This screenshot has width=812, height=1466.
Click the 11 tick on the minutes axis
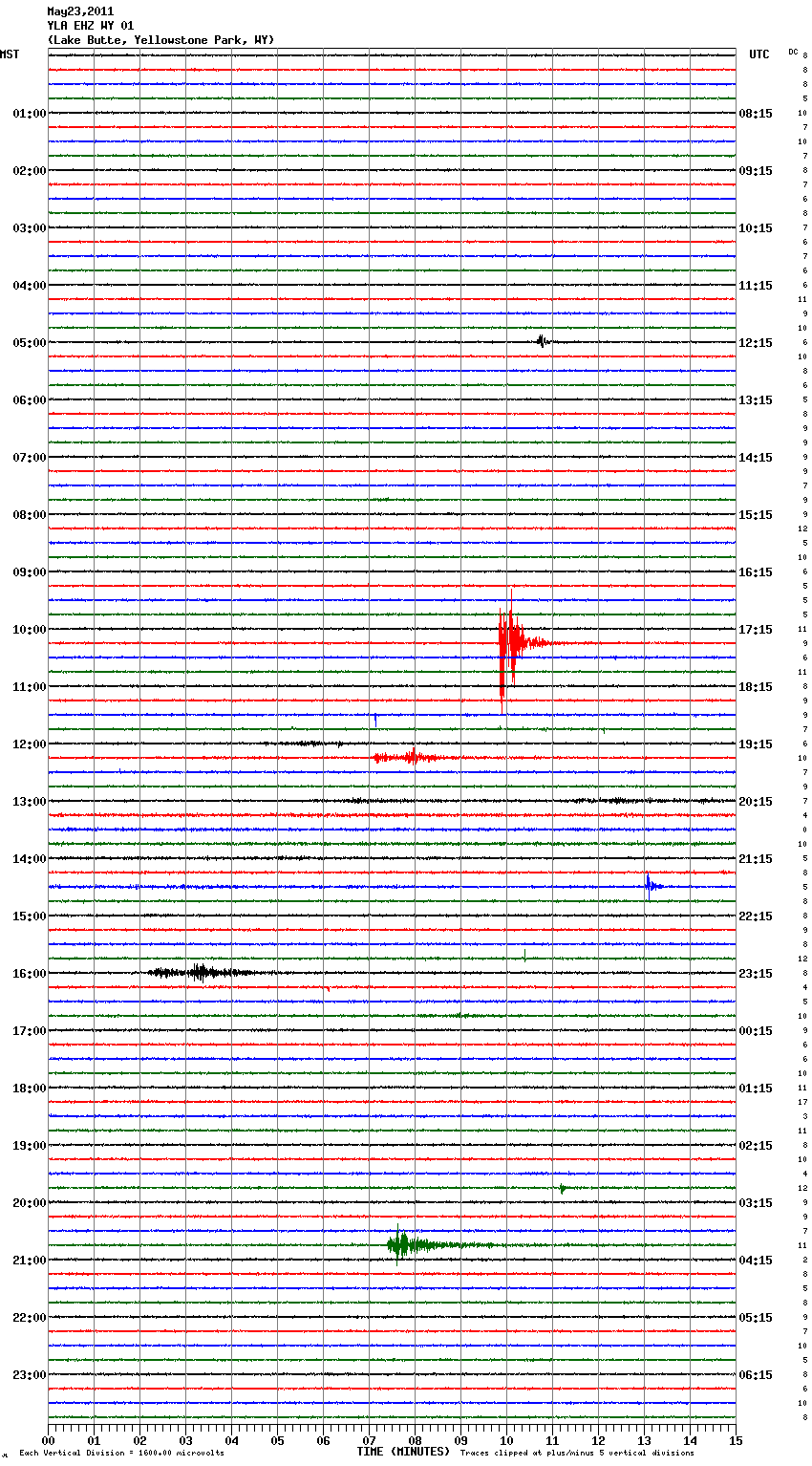553,1440
